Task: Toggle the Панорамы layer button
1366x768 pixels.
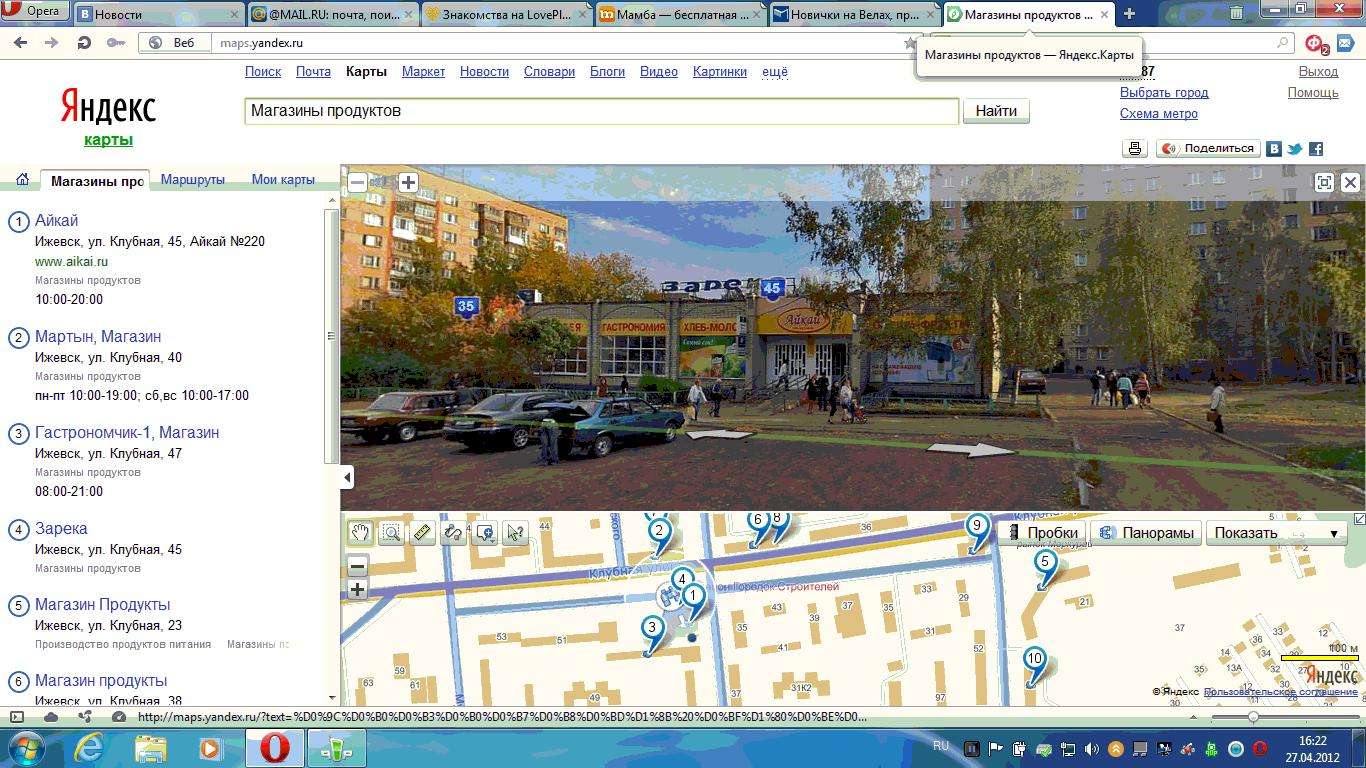Action: [1146, 533]
